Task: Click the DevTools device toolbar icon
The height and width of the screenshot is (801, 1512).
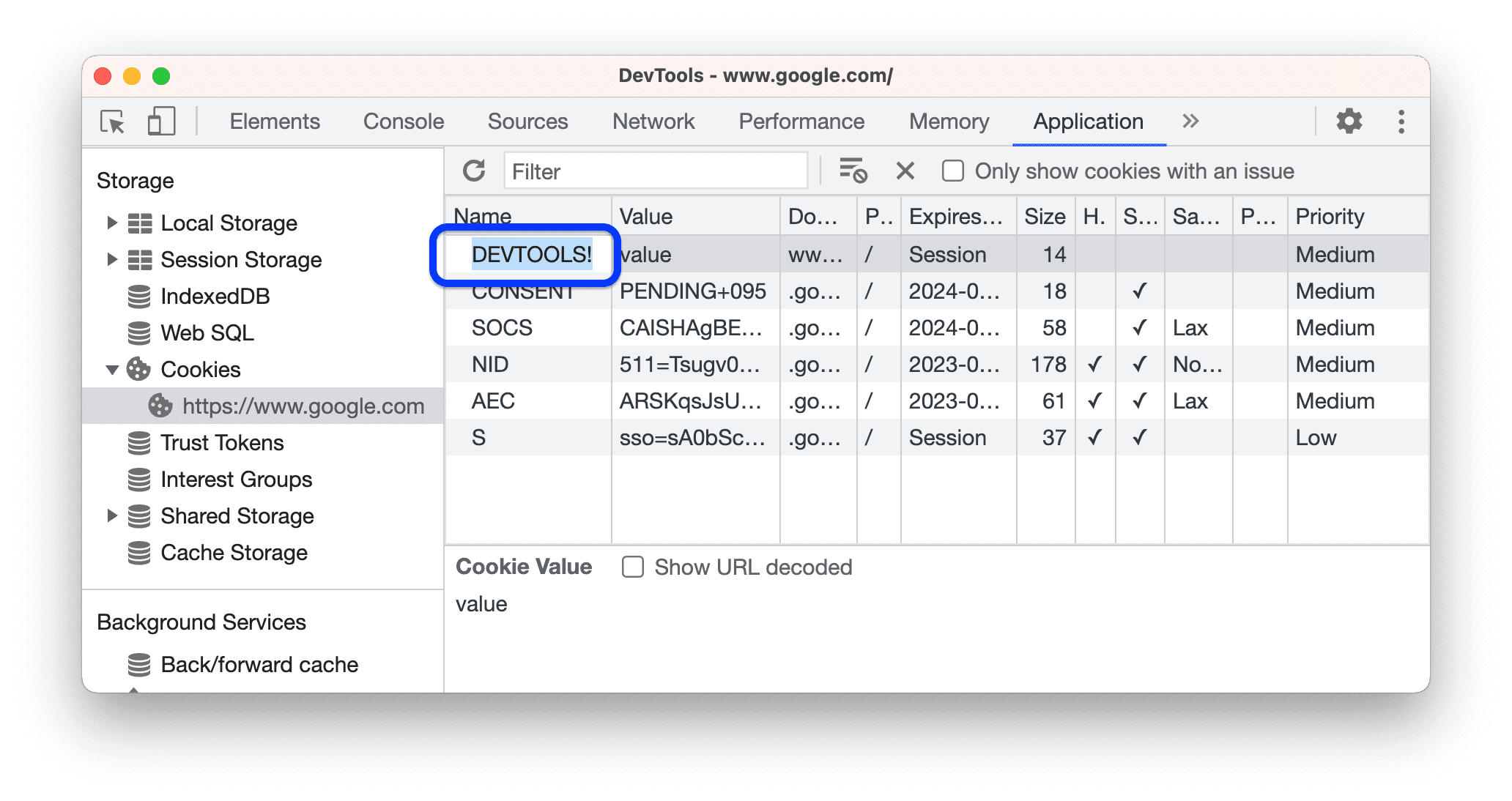Action: click(x=161, y=121)
